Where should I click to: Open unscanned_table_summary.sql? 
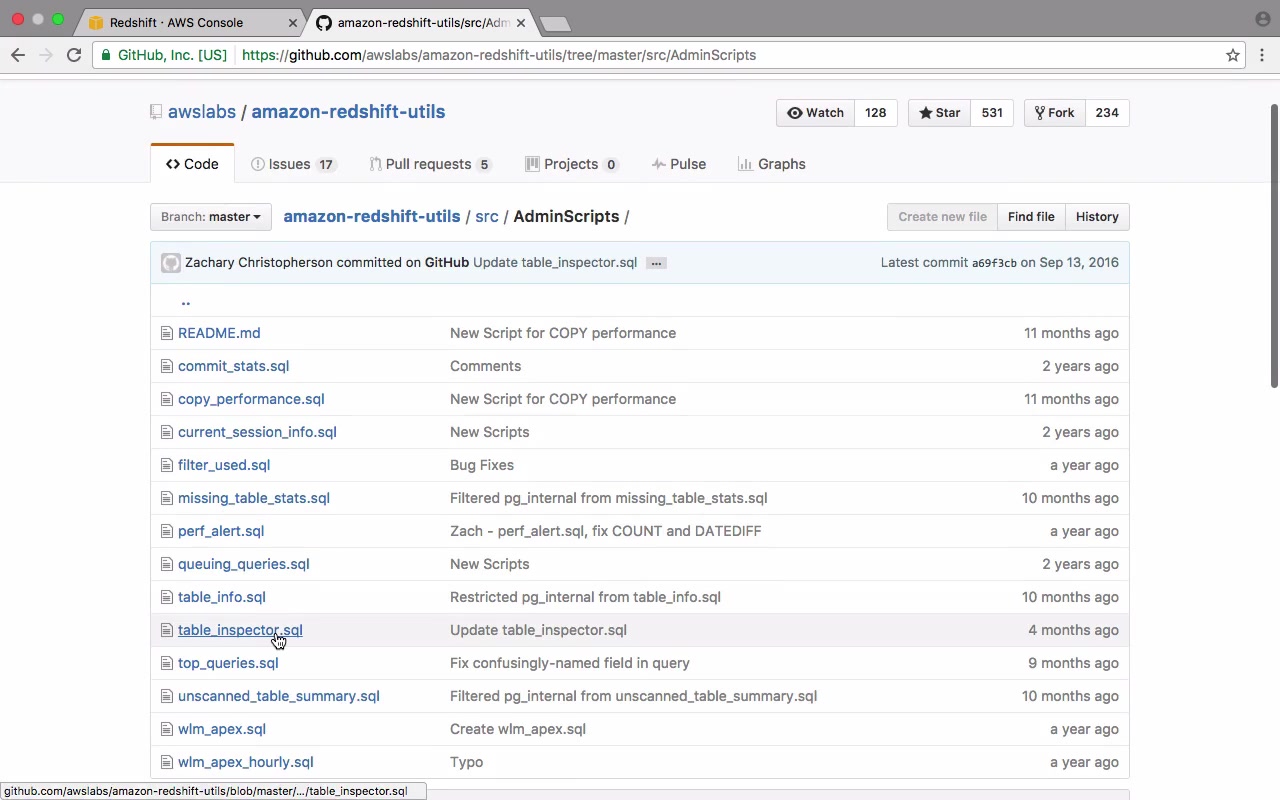coord(279,696)
